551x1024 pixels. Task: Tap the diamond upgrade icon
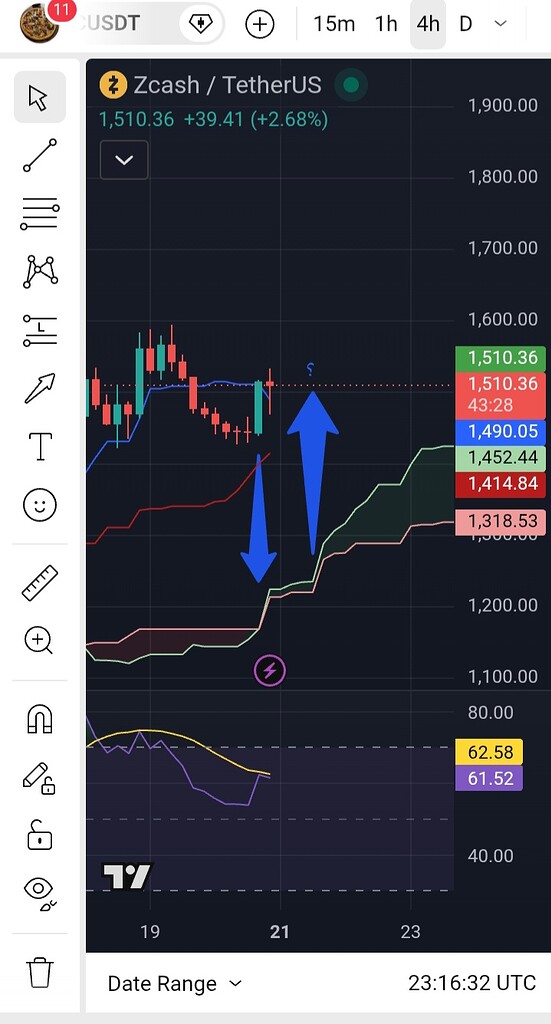pyautogui.click(x=201, y=24)
